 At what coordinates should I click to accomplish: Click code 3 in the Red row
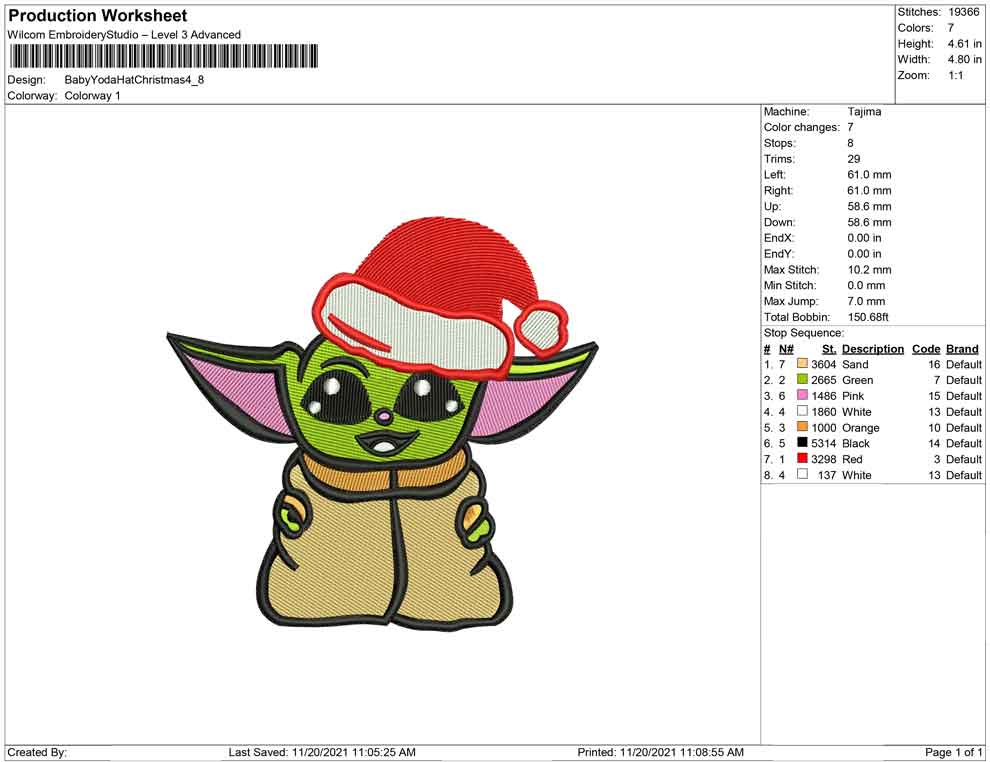[x=937, y=459]
